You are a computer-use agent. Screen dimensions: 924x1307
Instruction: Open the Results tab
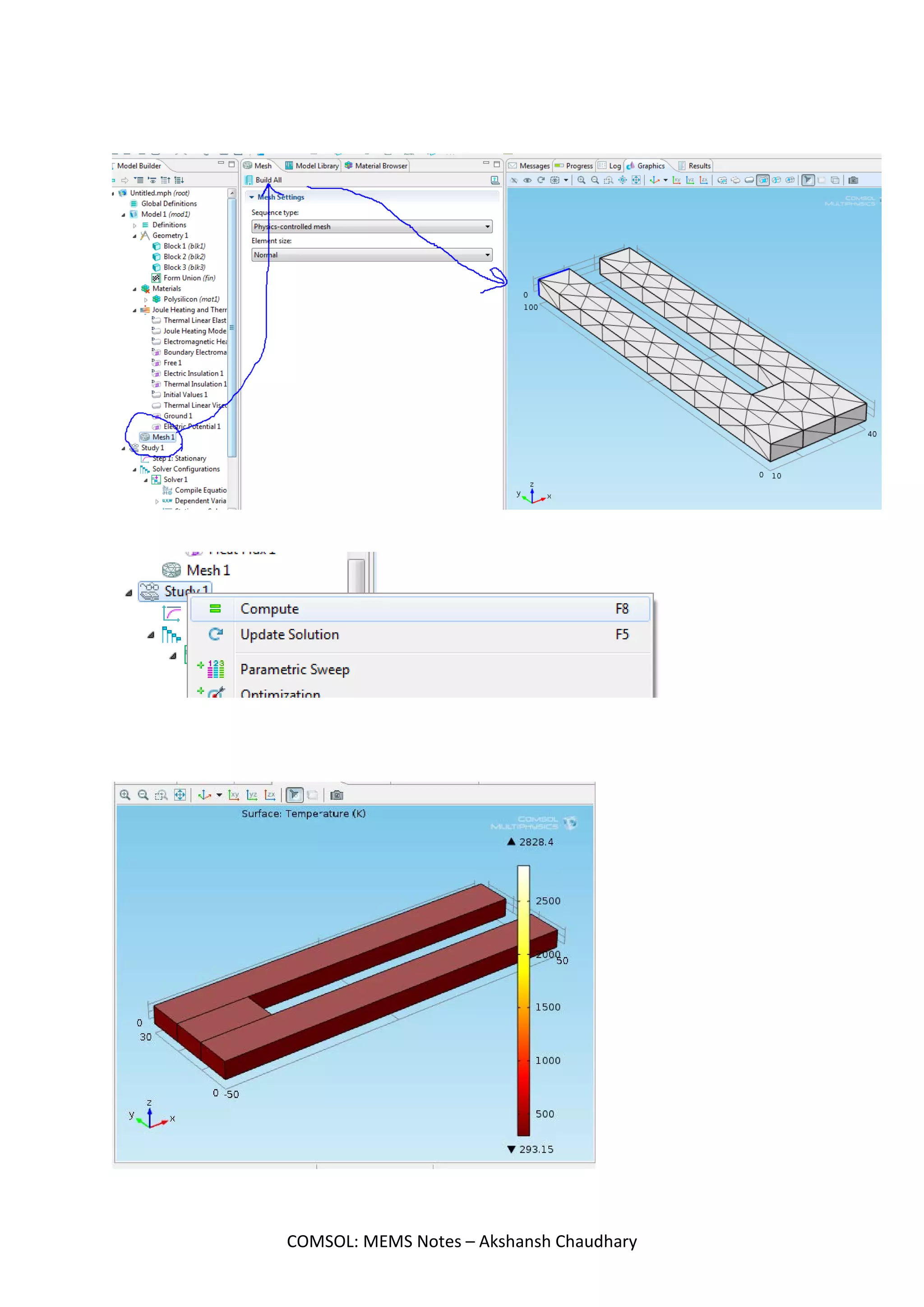click(694, 166)
